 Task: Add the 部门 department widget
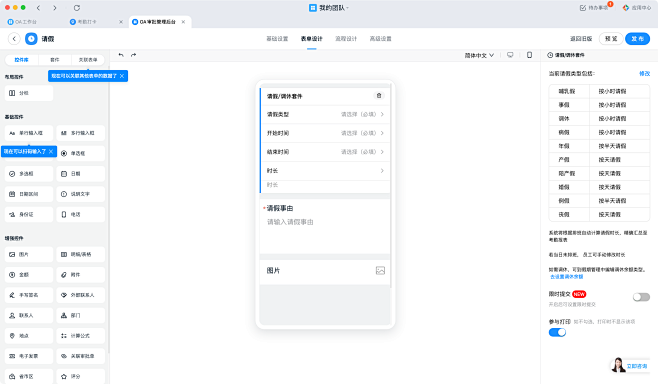pos(81,315)
